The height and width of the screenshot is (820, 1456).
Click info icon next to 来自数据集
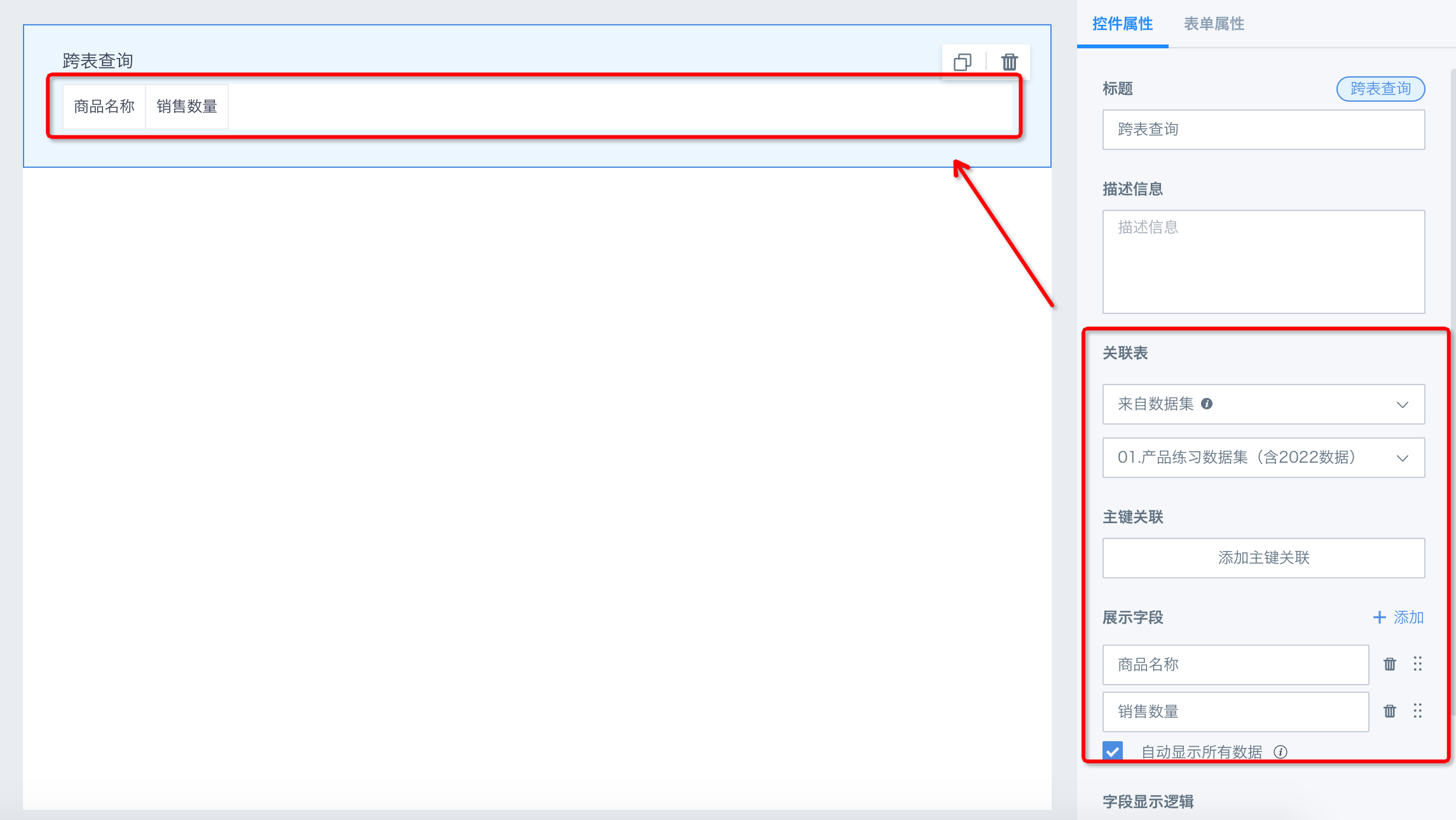pos(1207,404)
